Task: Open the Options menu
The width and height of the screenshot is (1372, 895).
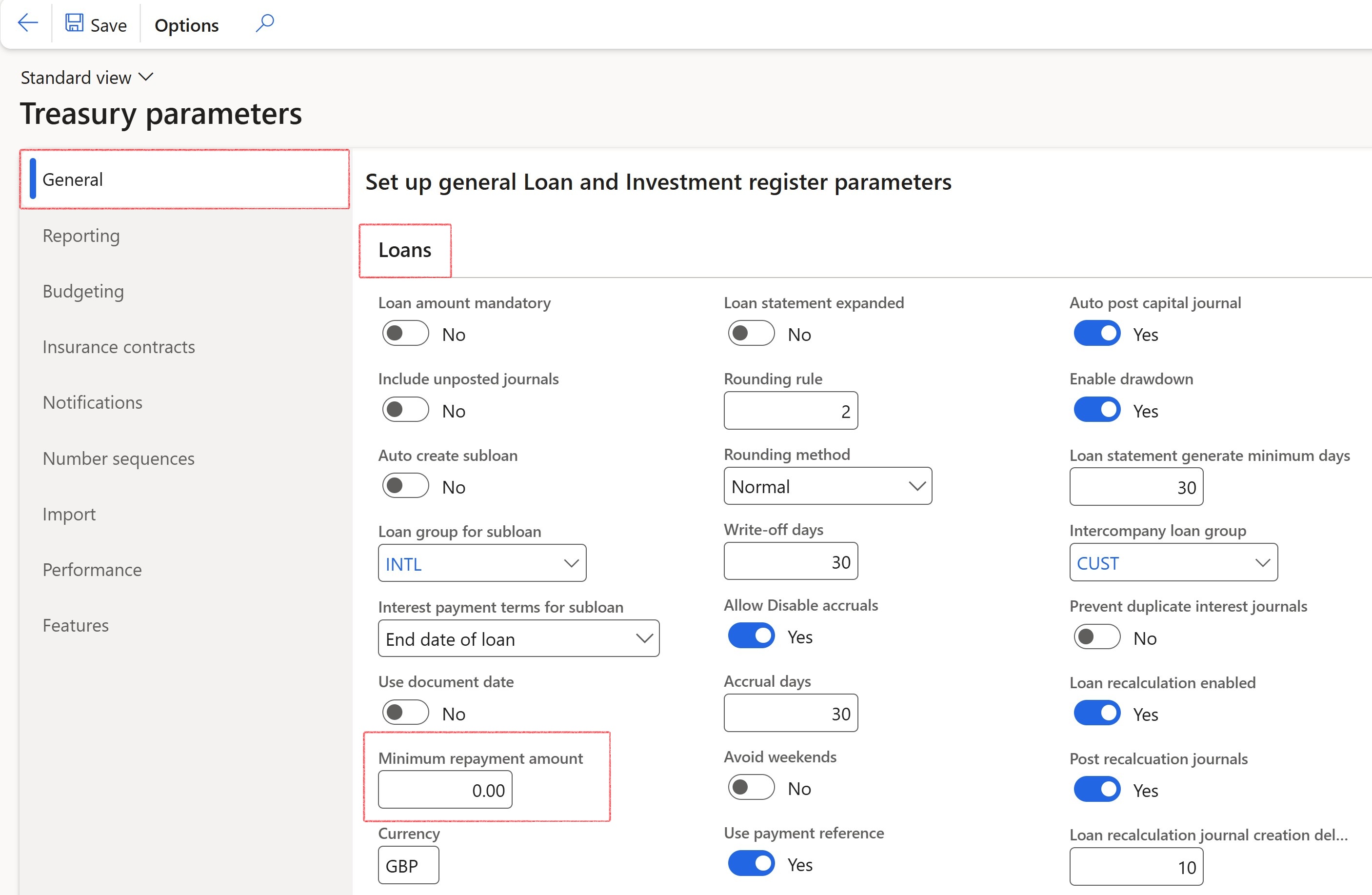Action: (x=186, y=25)
